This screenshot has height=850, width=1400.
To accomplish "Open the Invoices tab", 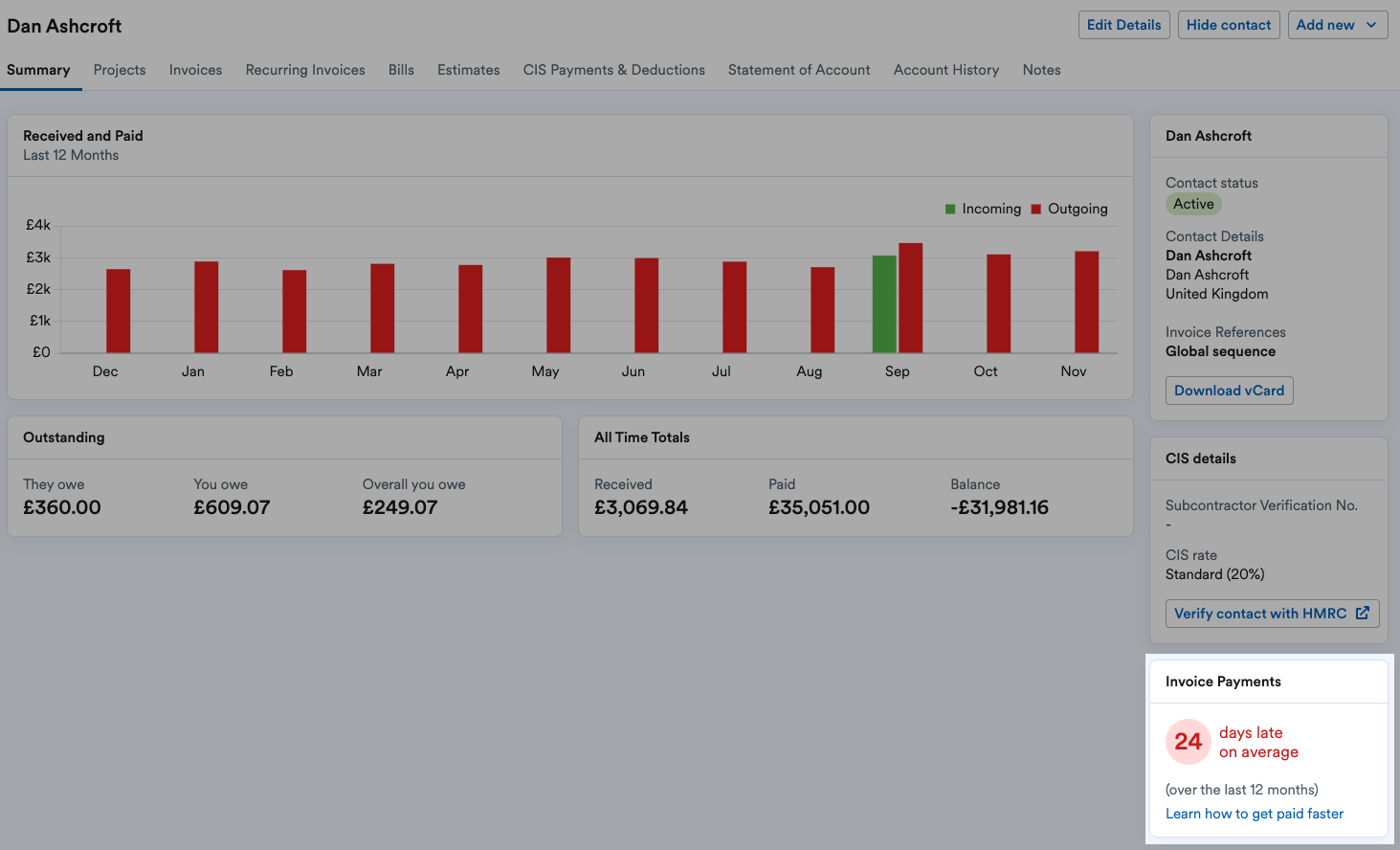I will click(x=195, y=70).
